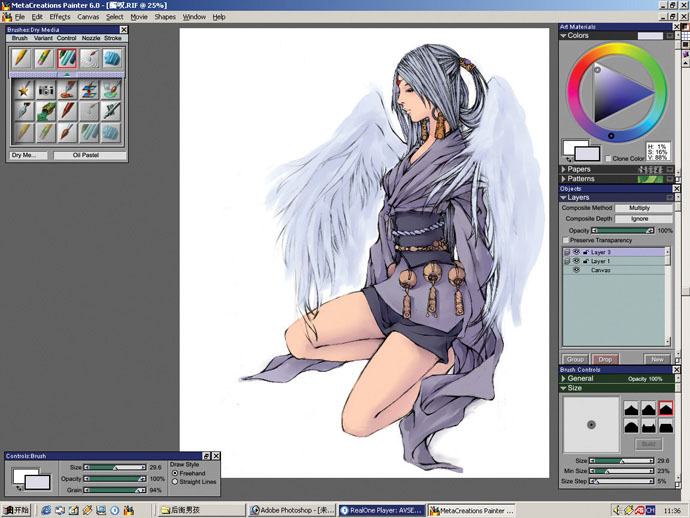This screenshot has width=690, height=518.
Task: Choose the green ink bottle brush icon
Action: [x=45, y=111]
